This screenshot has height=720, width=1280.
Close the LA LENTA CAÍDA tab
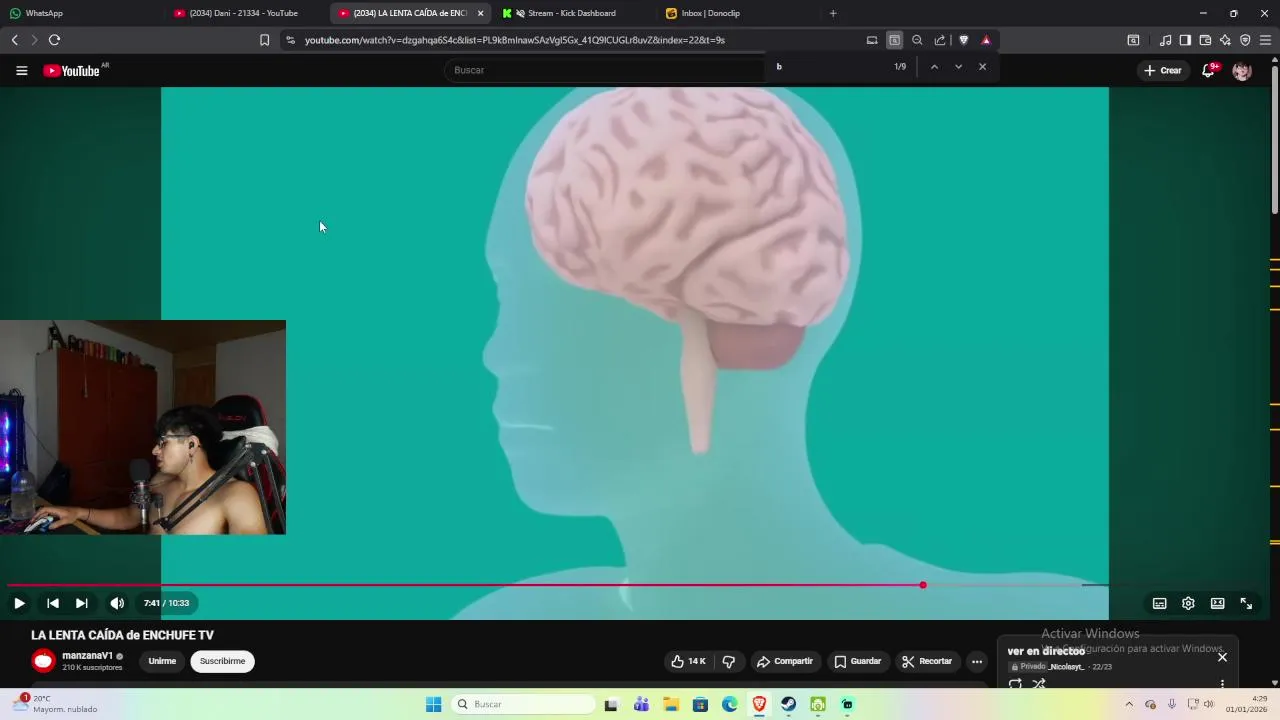point(480,13)
